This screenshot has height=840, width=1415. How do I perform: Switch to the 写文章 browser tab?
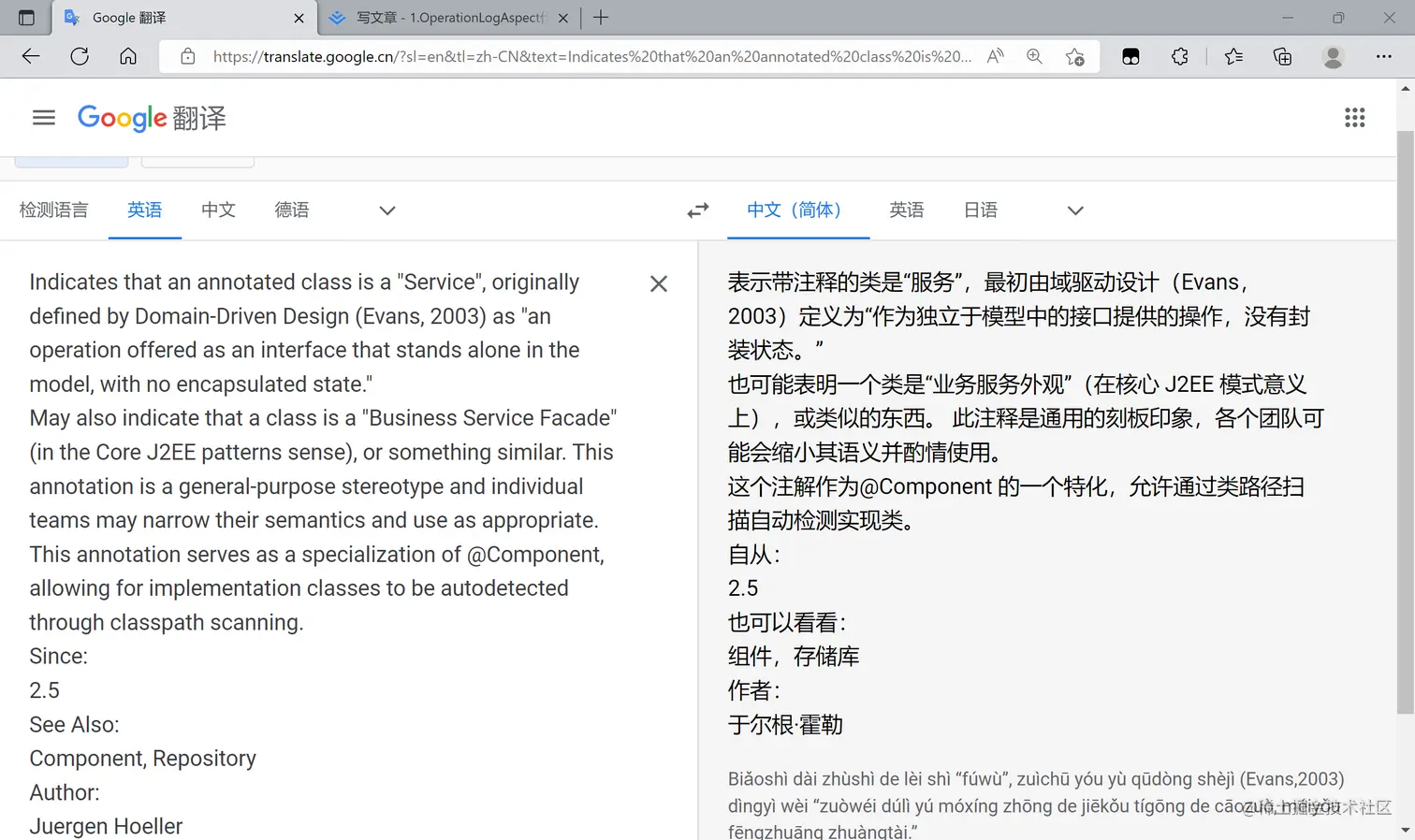[x=449, y=18]
